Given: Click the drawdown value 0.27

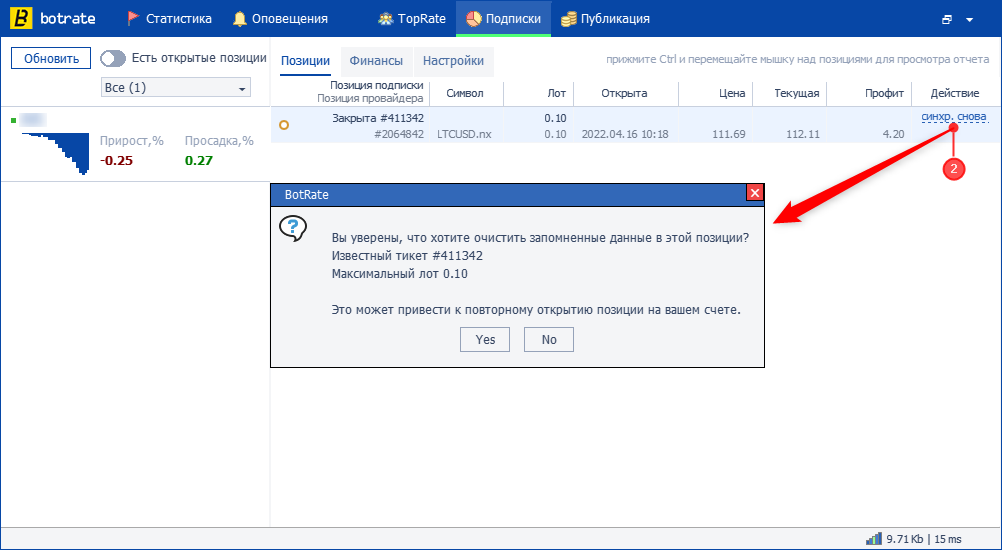Looking at the screenshot, I should point(199,160).
